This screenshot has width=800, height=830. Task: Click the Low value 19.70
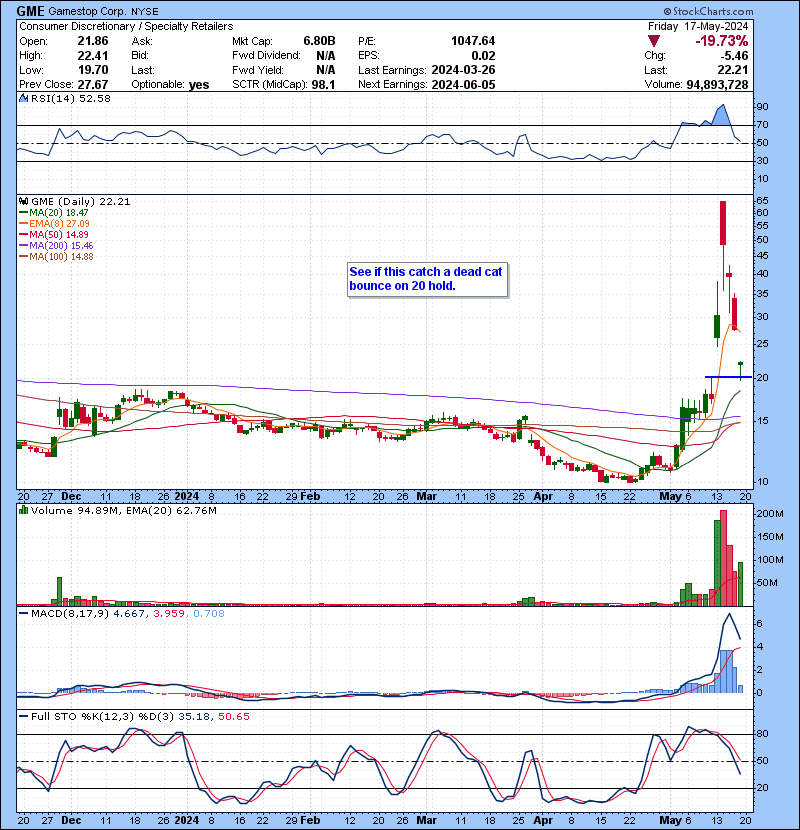93,70
